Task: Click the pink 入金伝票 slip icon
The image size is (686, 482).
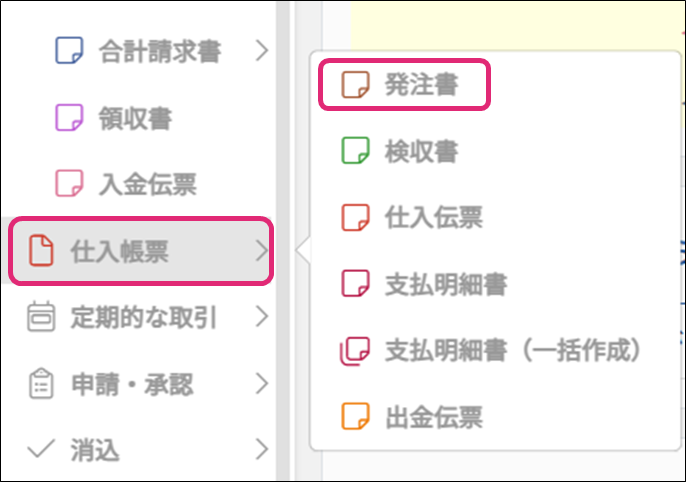Action: point(68,184)
